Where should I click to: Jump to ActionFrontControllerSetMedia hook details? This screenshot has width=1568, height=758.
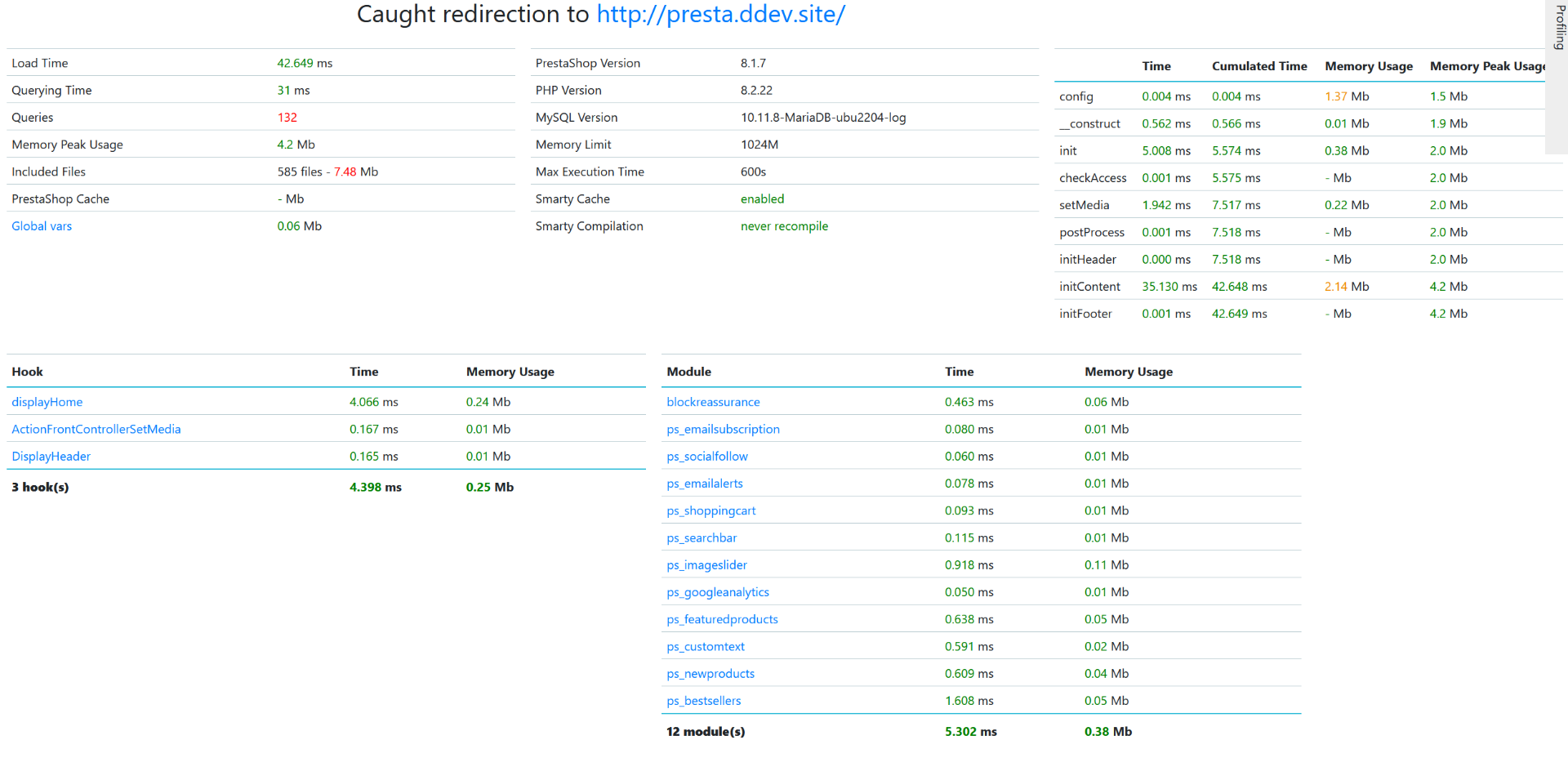(x=96, y=429)
